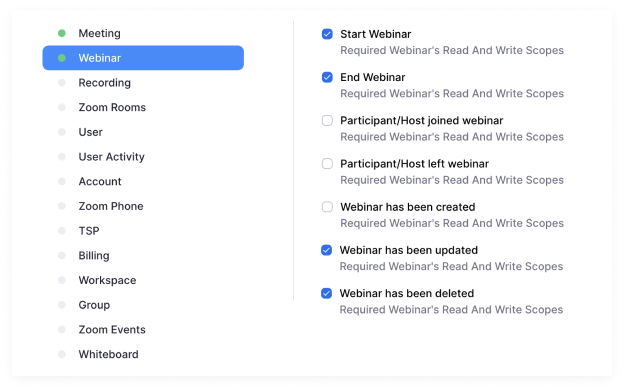624x391 pixels.
Task: Click gray status dot beside Zoom Rooms
Action: click(62, 107)
